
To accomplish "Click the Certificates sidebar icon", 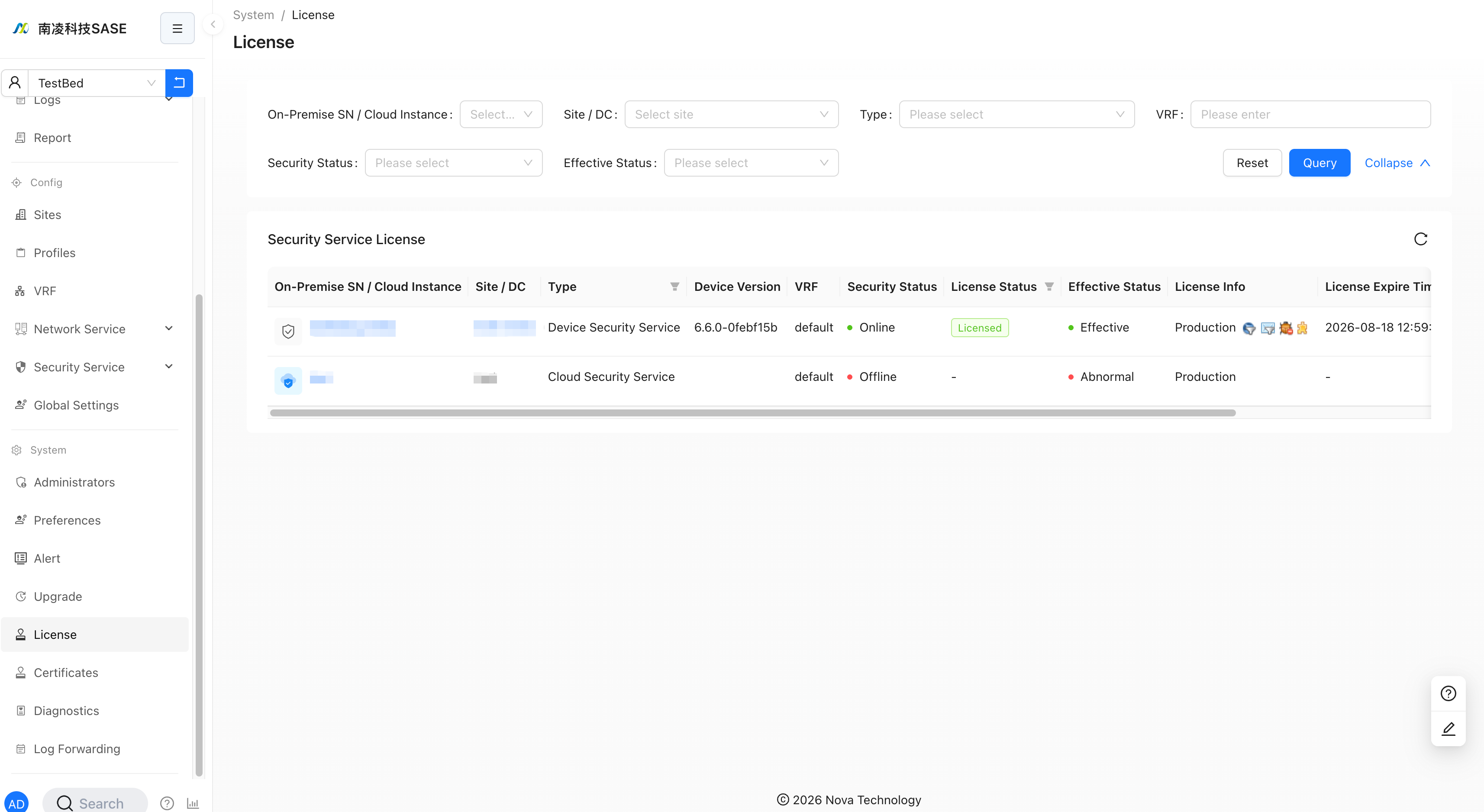I will [21, 673].
